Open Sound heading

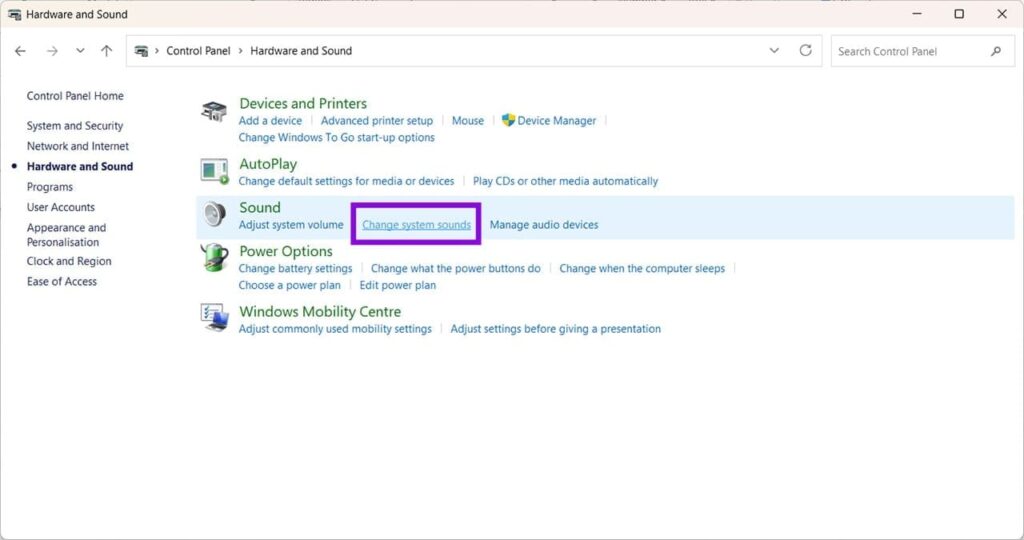click(x=260, y=208)
